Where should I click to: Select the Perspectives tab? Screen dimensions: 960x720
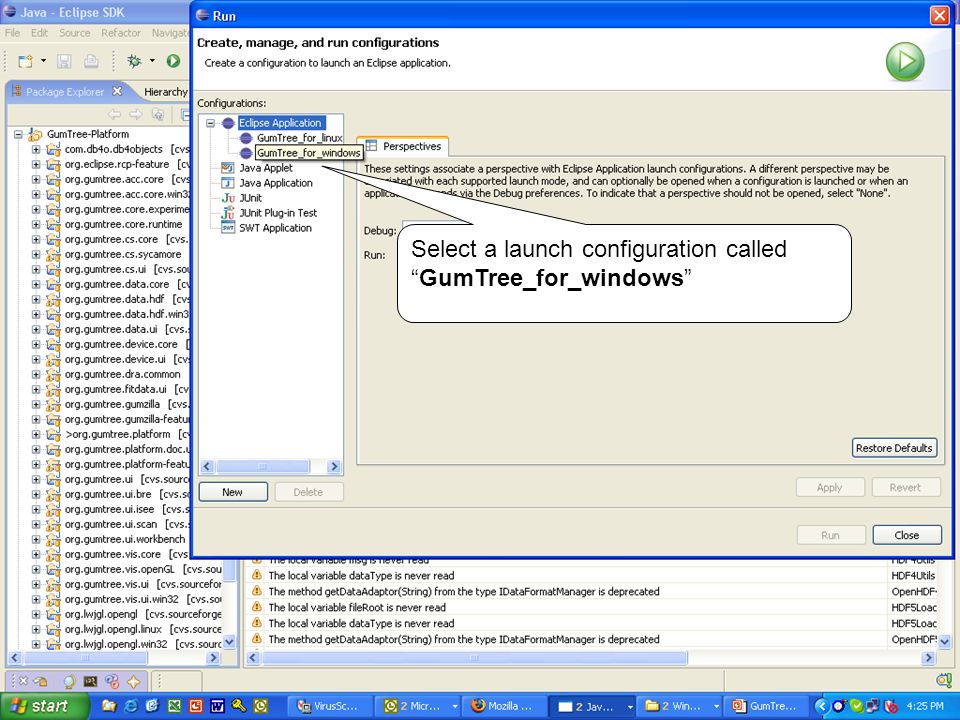pyautogui.click(x=403, y=146)
